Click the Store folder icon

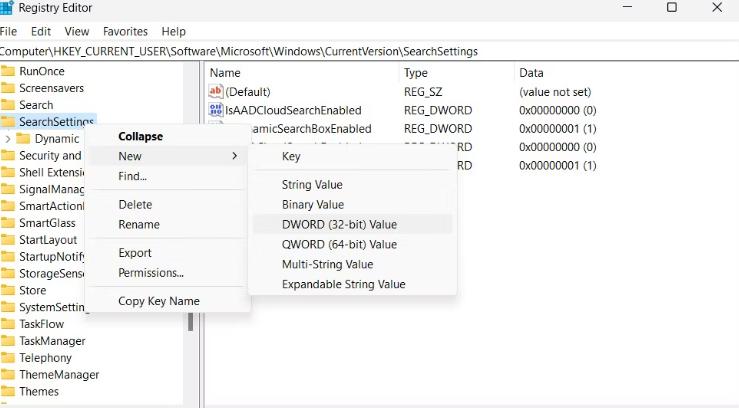click(x=8, y=290)
